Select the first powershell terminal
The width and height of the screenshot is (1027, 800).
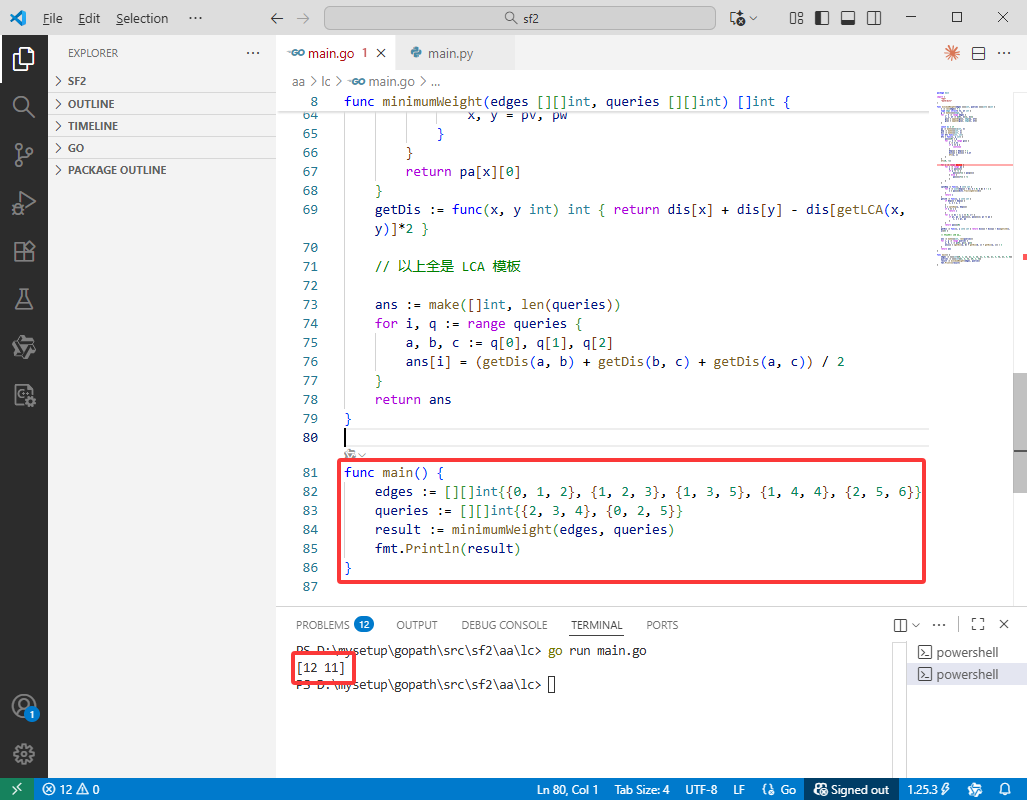coord(967,653)
